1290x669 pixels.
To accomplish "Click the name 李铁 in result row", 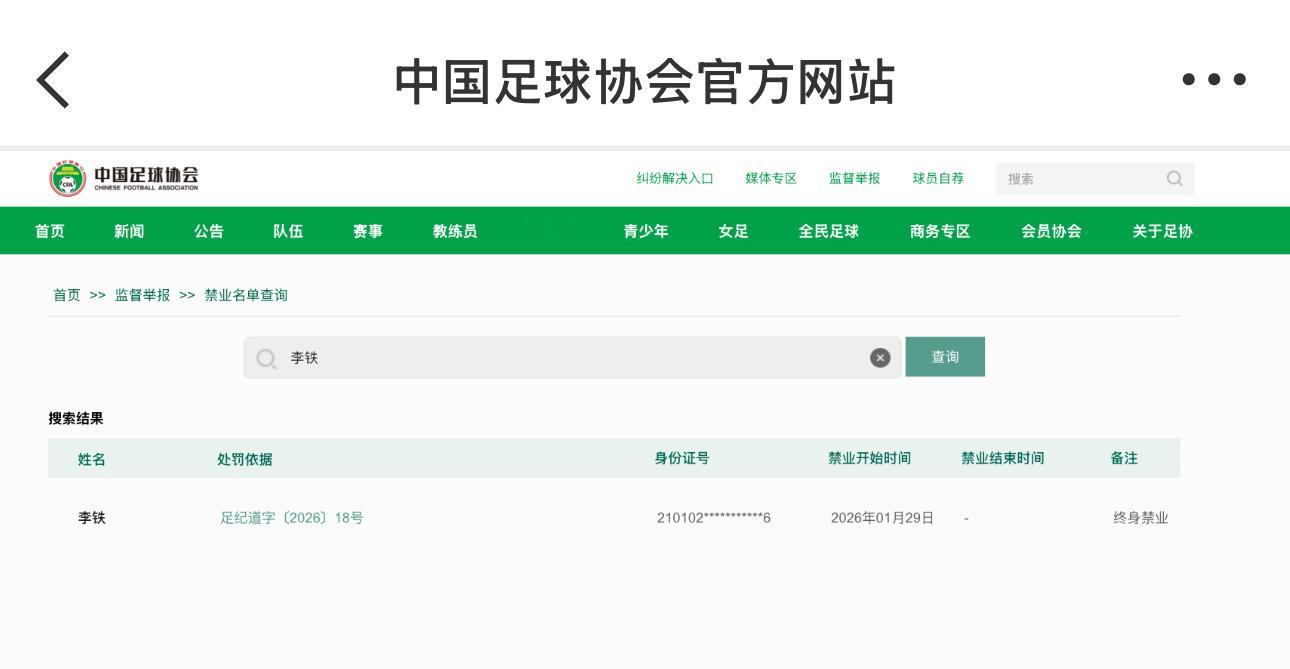I will click(x=92, y=518).
